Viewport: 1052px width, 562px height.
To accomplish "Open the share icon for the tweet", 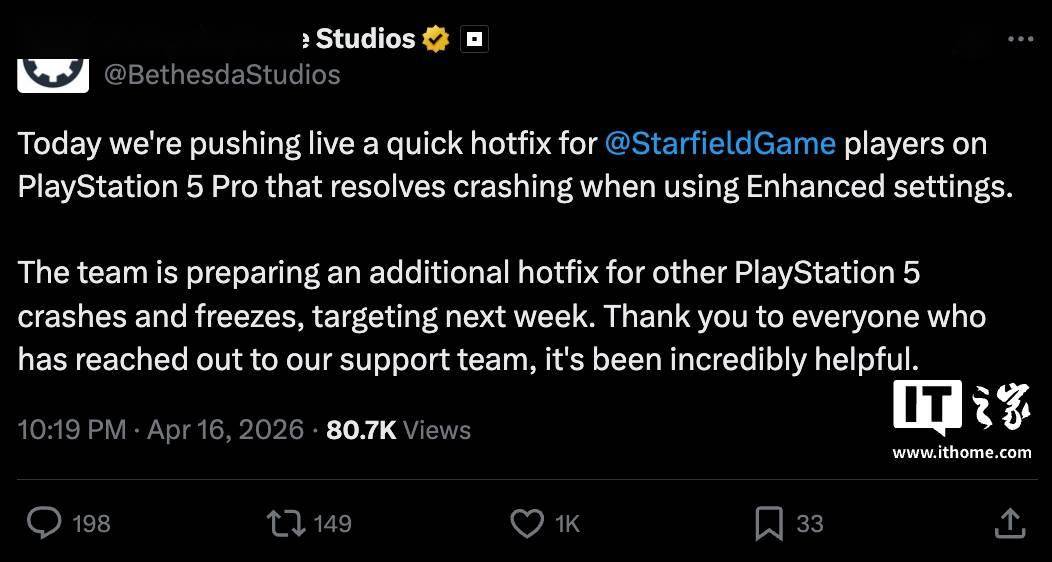I will coord(1010,522).
